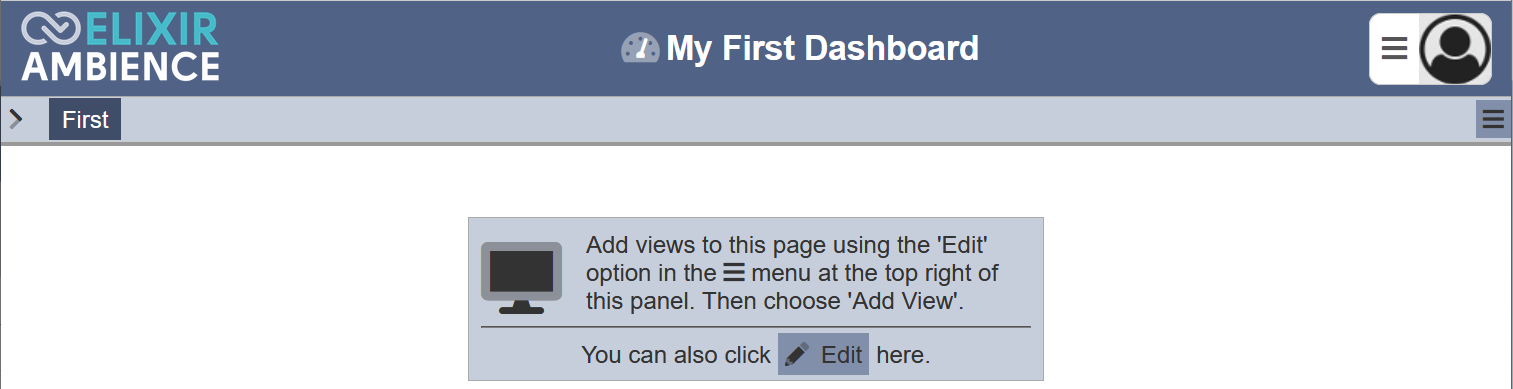
Task: Click the AMBIENCE wordmark in the header
Action: [x=121, y=66]
